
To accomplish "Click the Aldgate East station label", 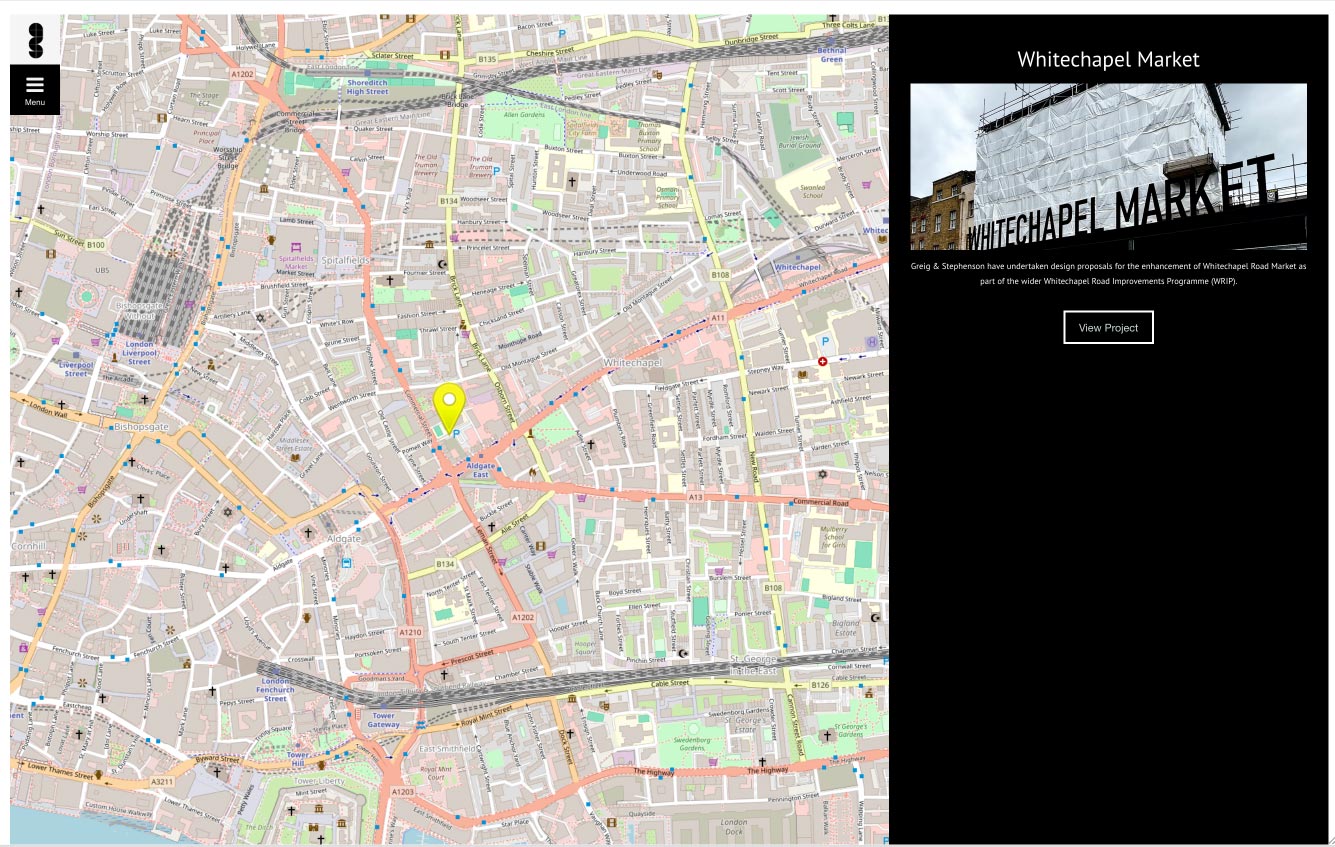I will coord(481,470).
